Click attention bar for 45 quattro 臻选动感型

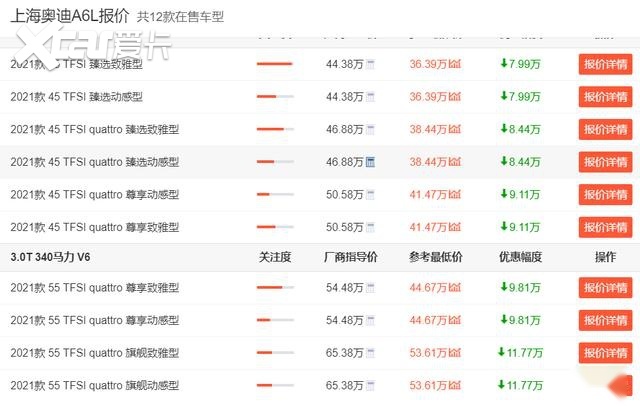[x=274, y=162]
